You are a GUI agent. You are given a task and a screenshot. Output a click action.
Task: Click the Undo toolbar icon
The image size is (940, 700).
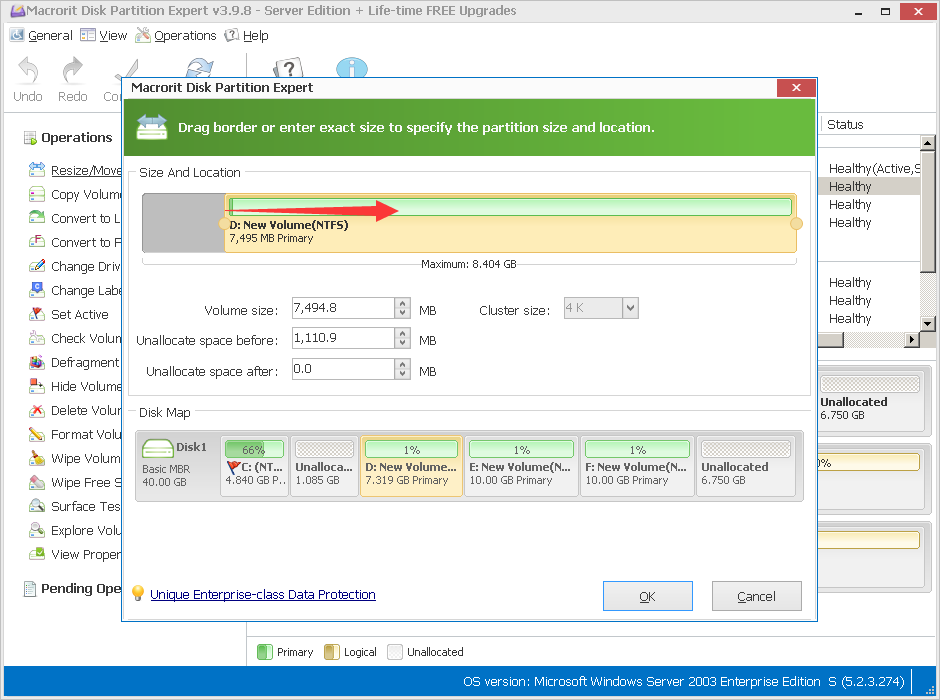click(28, 70)
